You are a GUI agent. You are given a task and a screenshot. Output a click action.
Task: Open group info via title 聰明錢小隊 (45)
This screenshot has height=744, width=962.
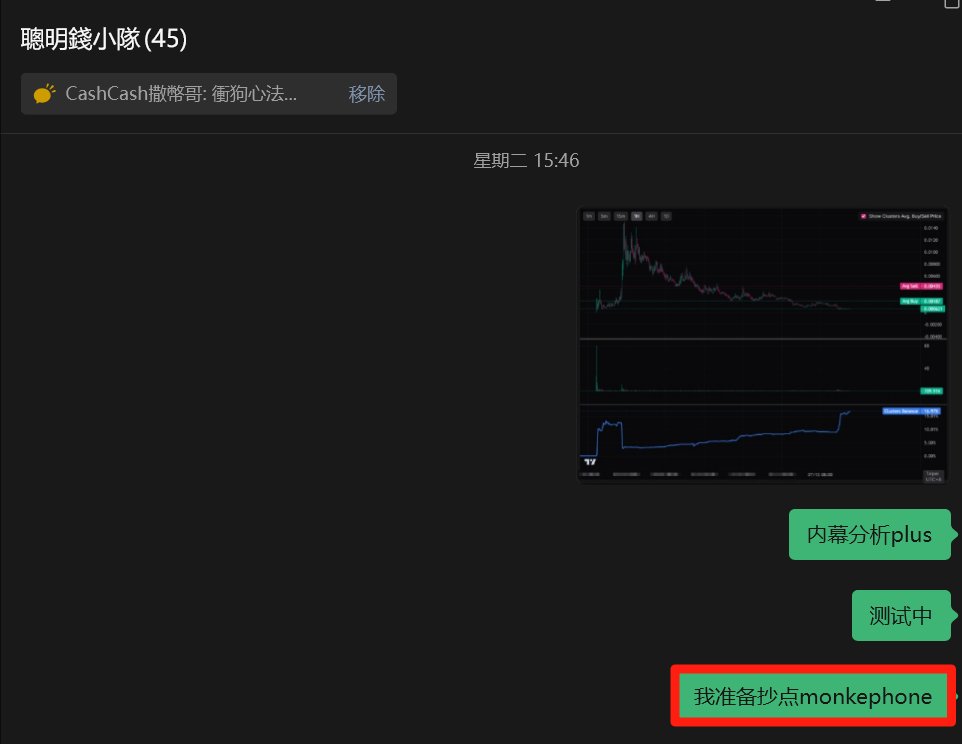[104, 39]
